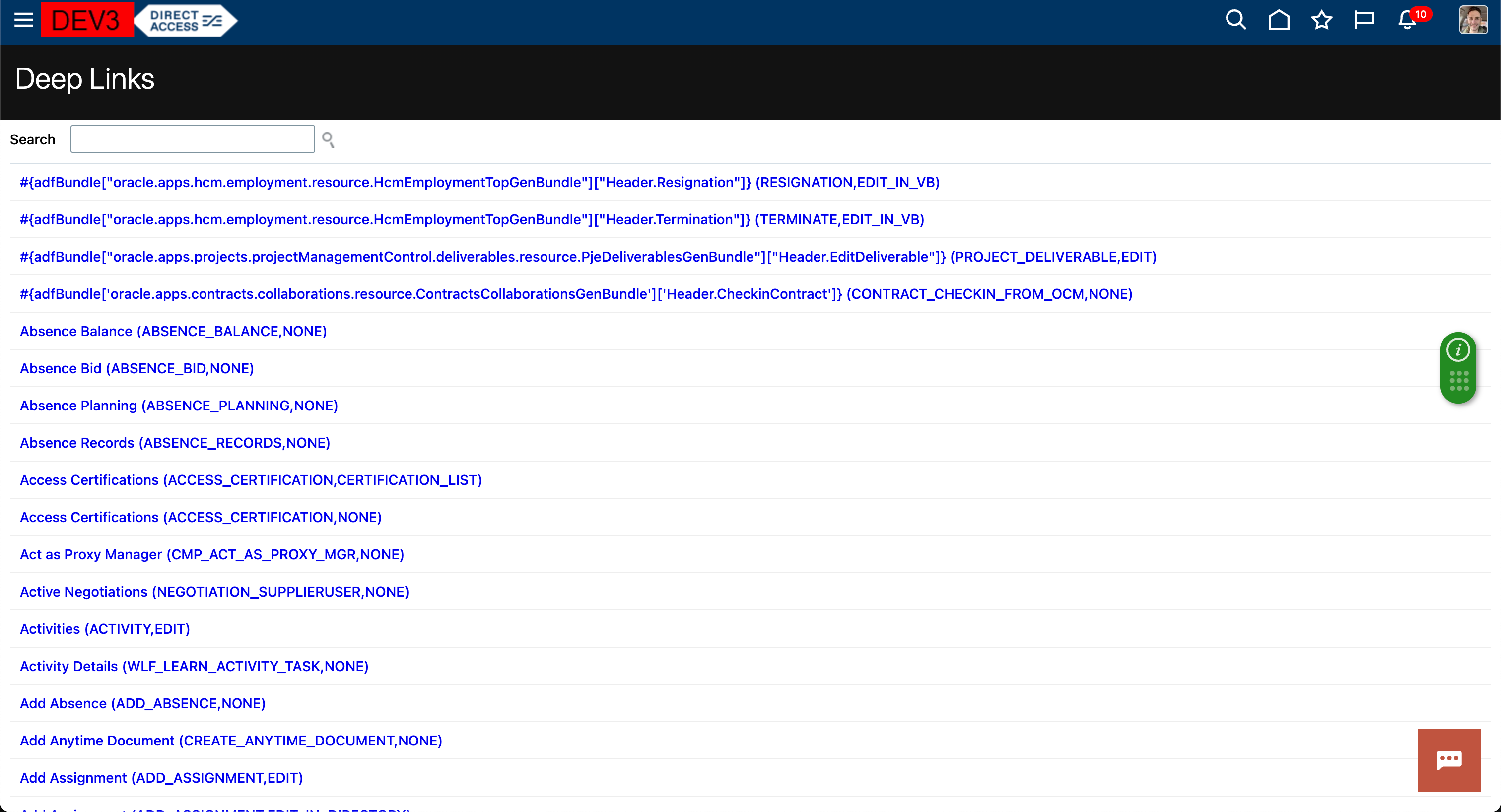
Task: Open the red chat widget at bottom right
Action: click(1449, 760)
